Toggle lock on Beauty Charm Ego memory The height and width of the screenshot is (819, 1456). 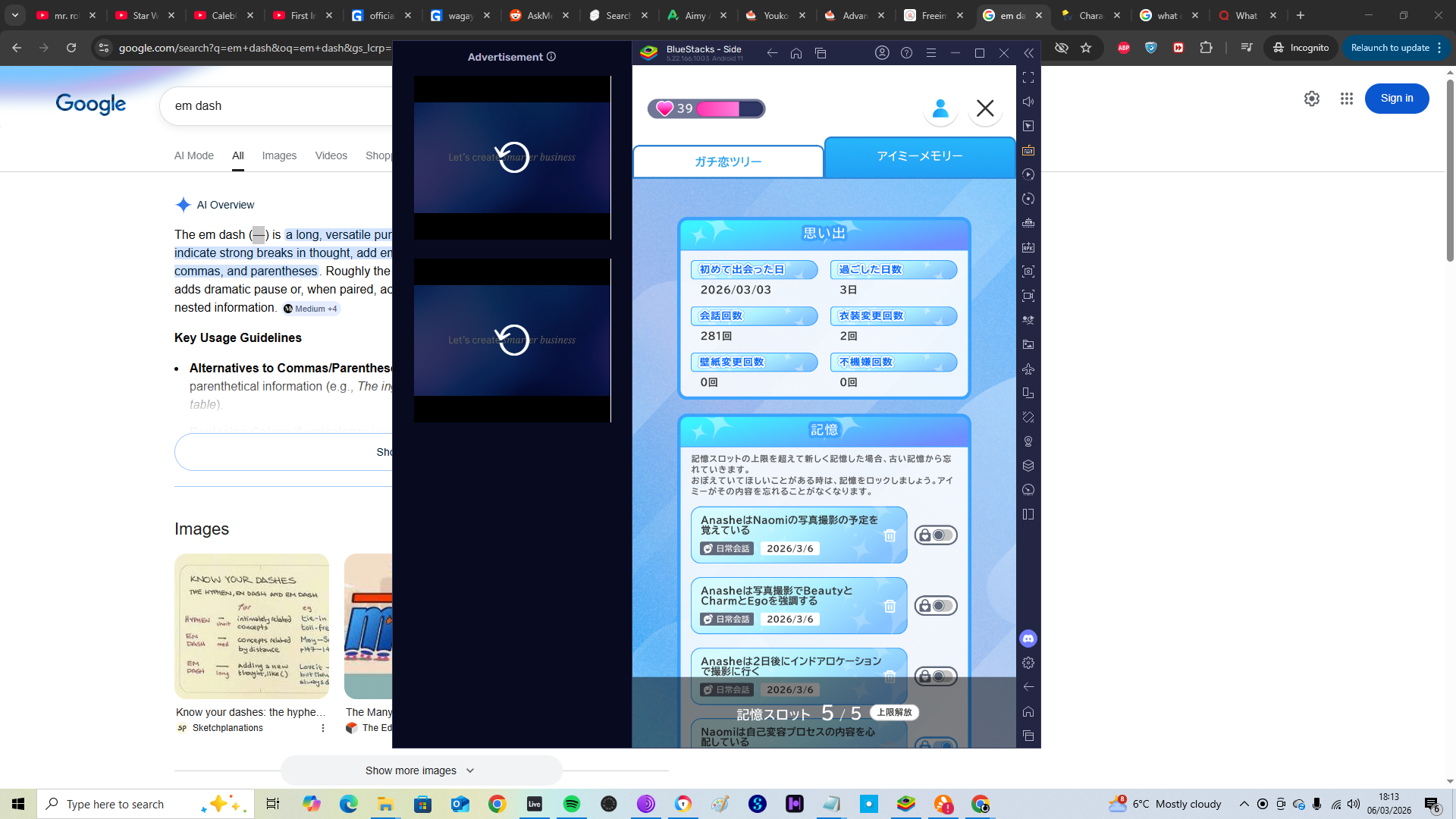(936, 606)
